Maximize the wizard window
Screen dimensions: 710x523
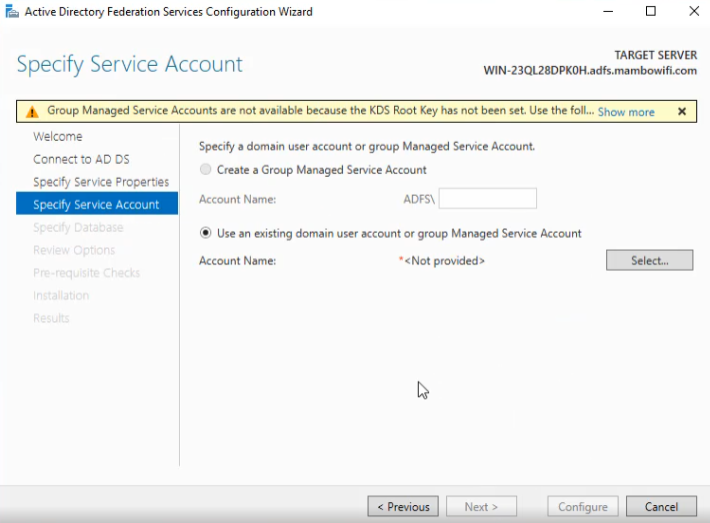[x=651, y=11]
